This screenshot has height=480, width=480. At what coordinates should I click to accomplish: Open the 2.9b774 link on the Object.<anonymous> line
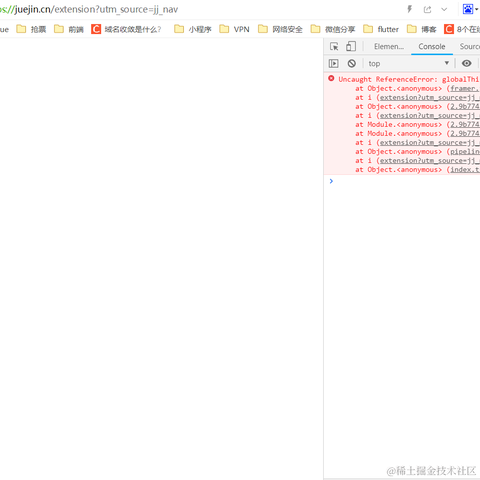[x=465, y=107]
